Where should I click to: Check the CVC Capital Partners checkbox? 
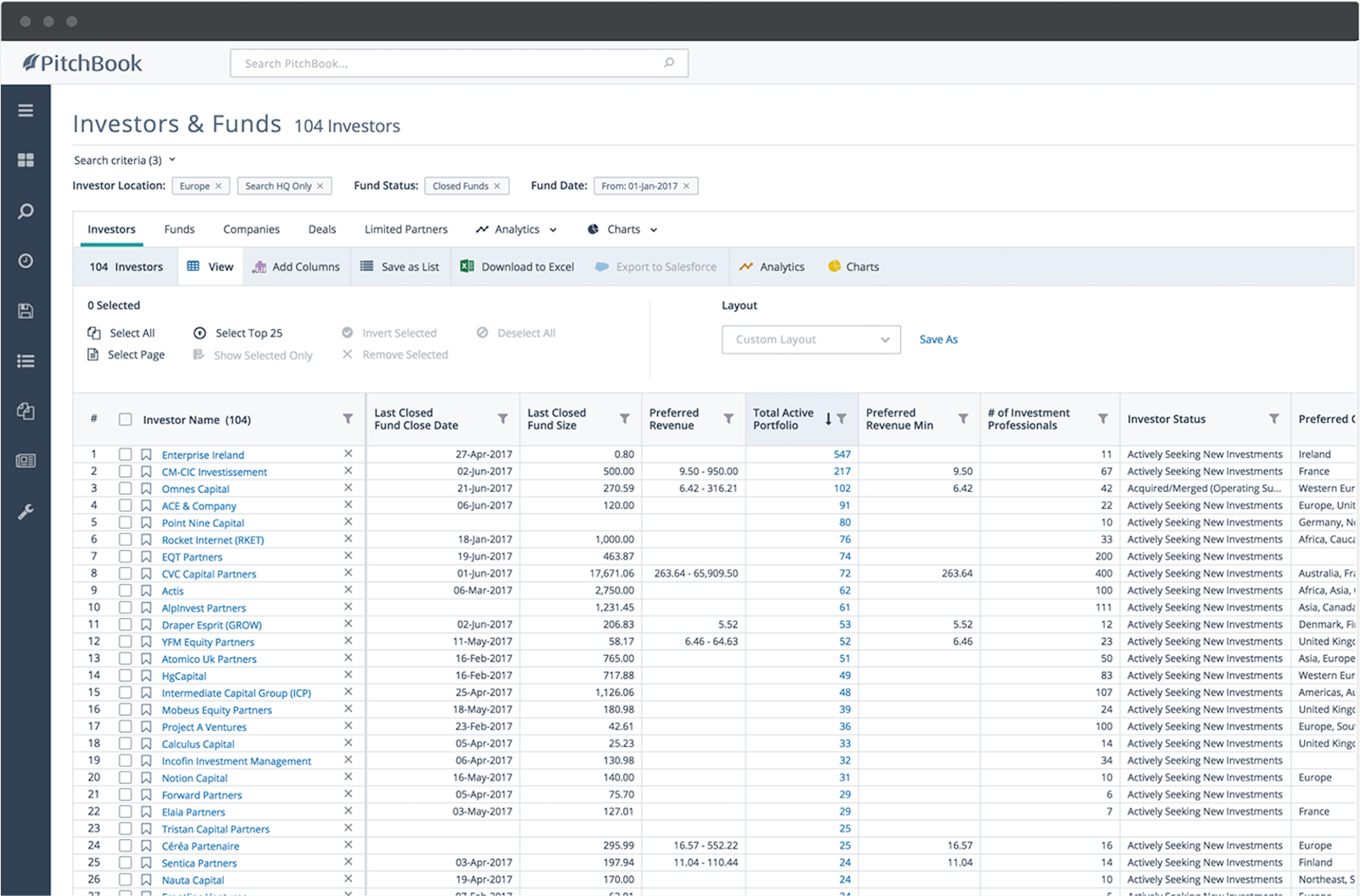pyautogui.click(x=125, y=574)
